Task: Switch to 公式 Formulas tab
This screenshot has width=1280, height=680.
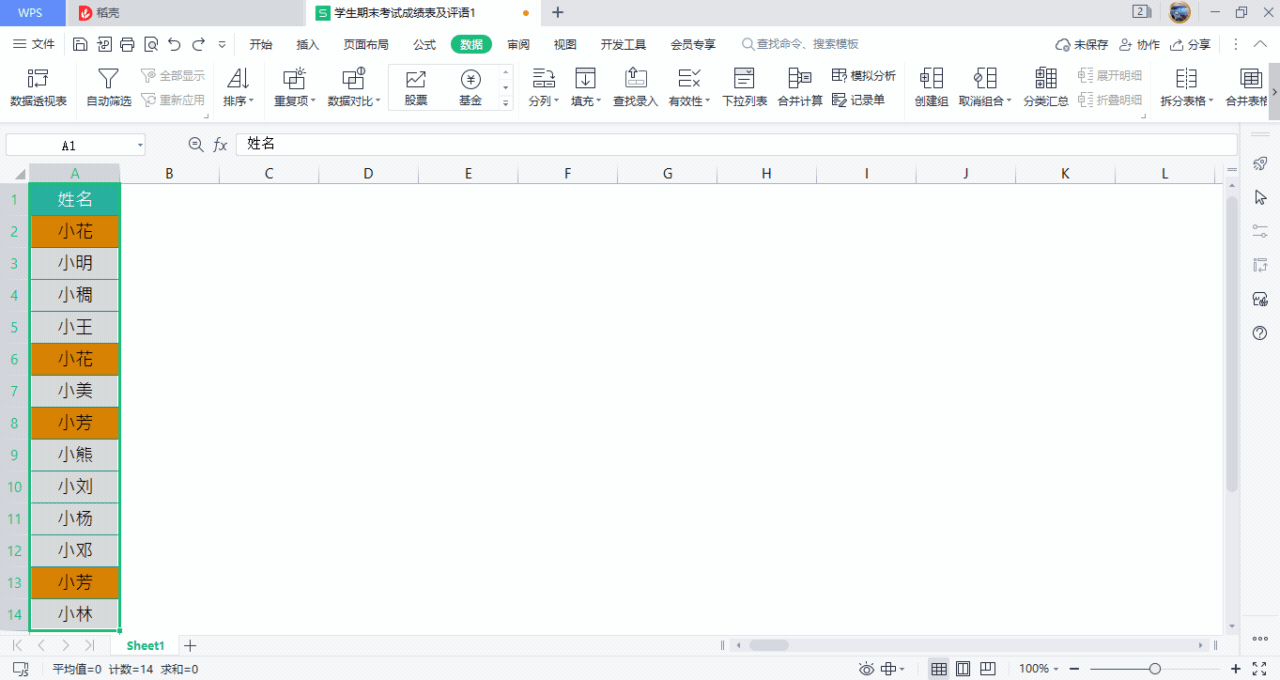Action: [x=424, y=44]
